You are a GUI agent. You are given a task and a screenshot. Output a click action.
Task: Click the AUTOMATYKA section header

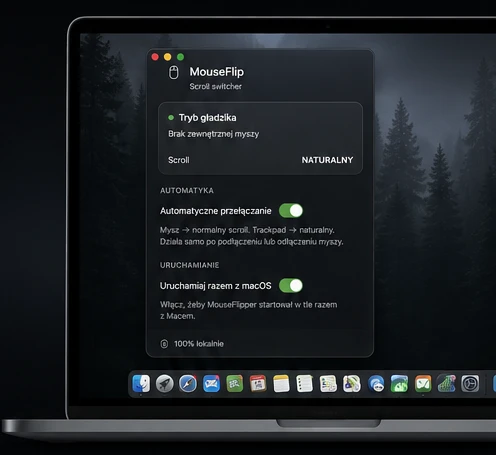pos(187,190)
